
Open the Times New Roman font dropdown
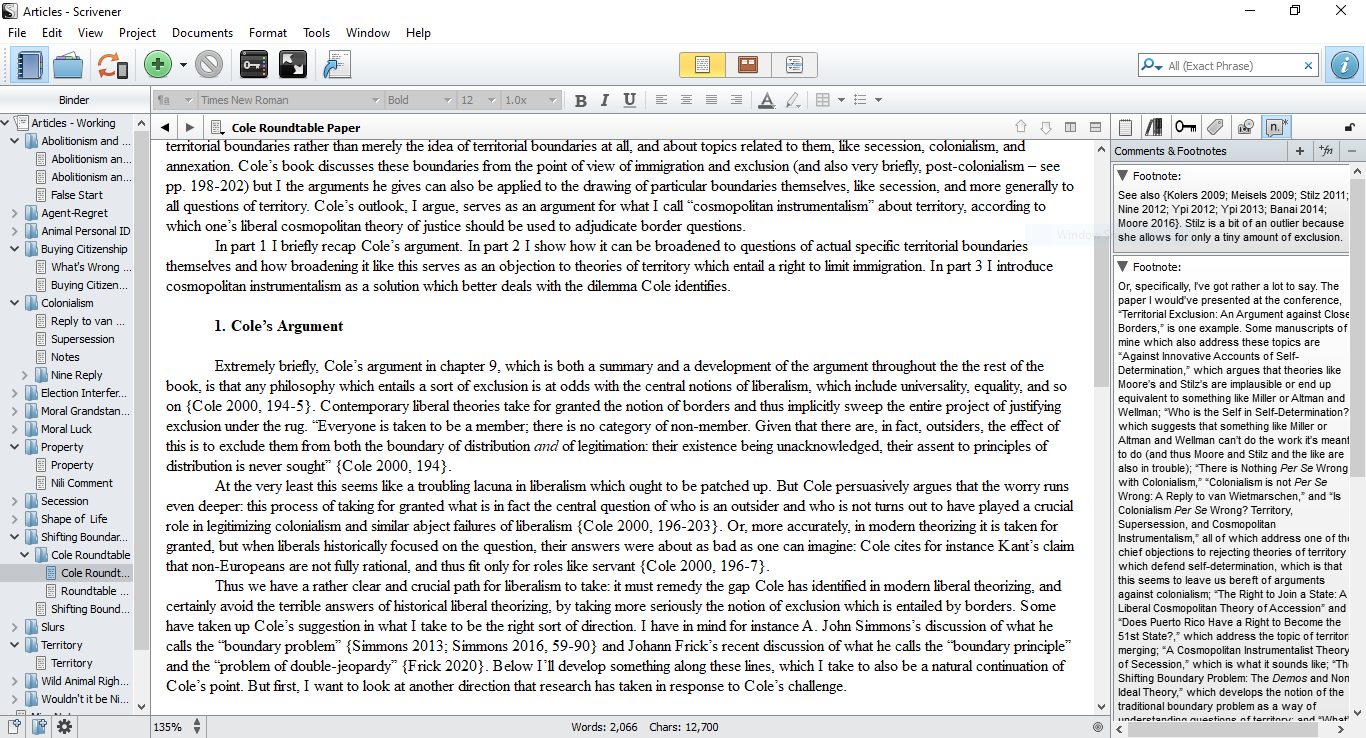pyautogui.click(x=290, y=100)
